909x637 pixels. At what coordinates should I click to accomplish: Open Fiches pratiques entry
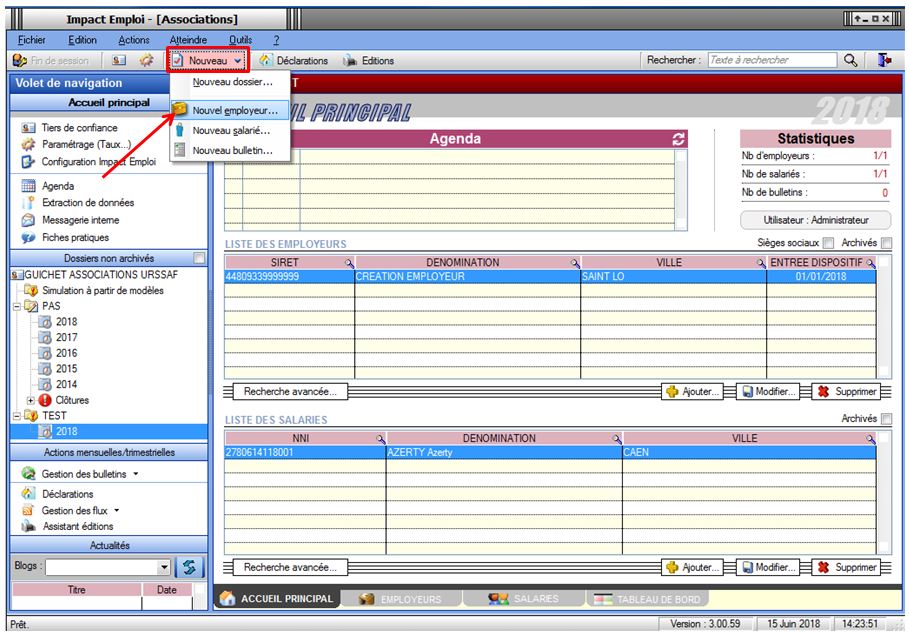pos(75,238)
